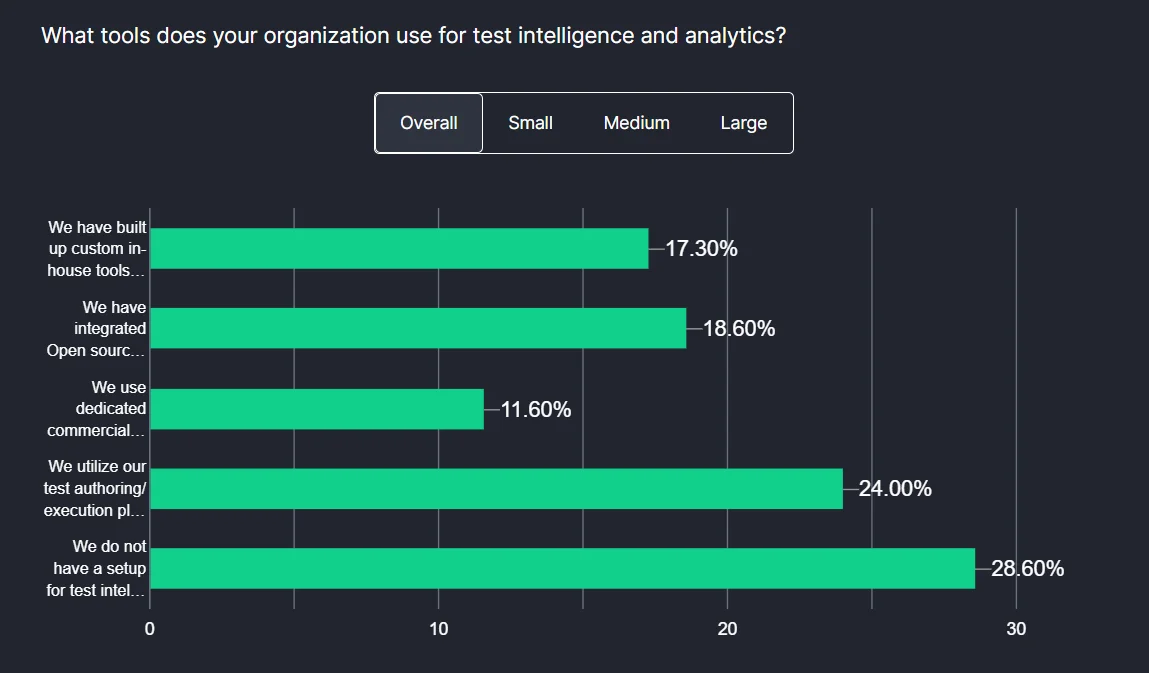The width and height of the screenshot is (1149, 673).
Task: Click the 24.00% data label
Action: click(890, 488)
